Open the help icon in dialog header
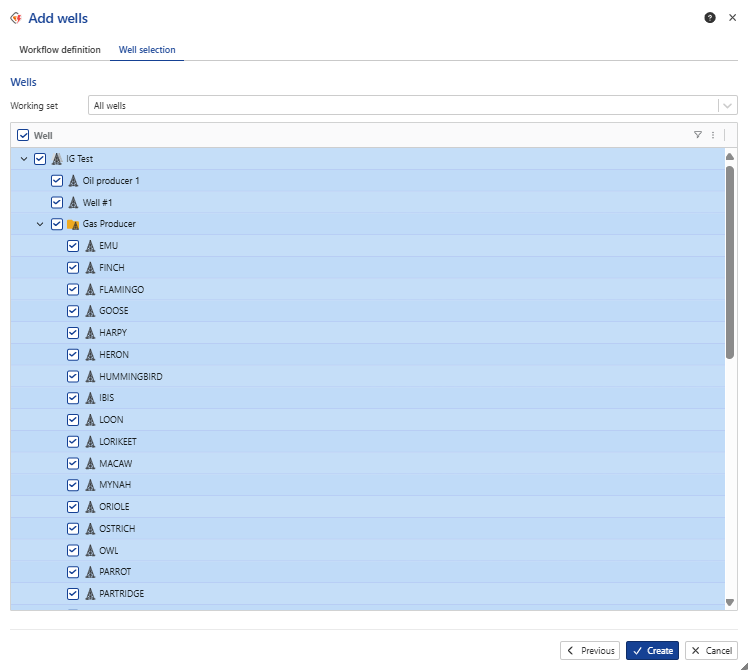Viewport: 748px width, 670px height. click(709, 18)
